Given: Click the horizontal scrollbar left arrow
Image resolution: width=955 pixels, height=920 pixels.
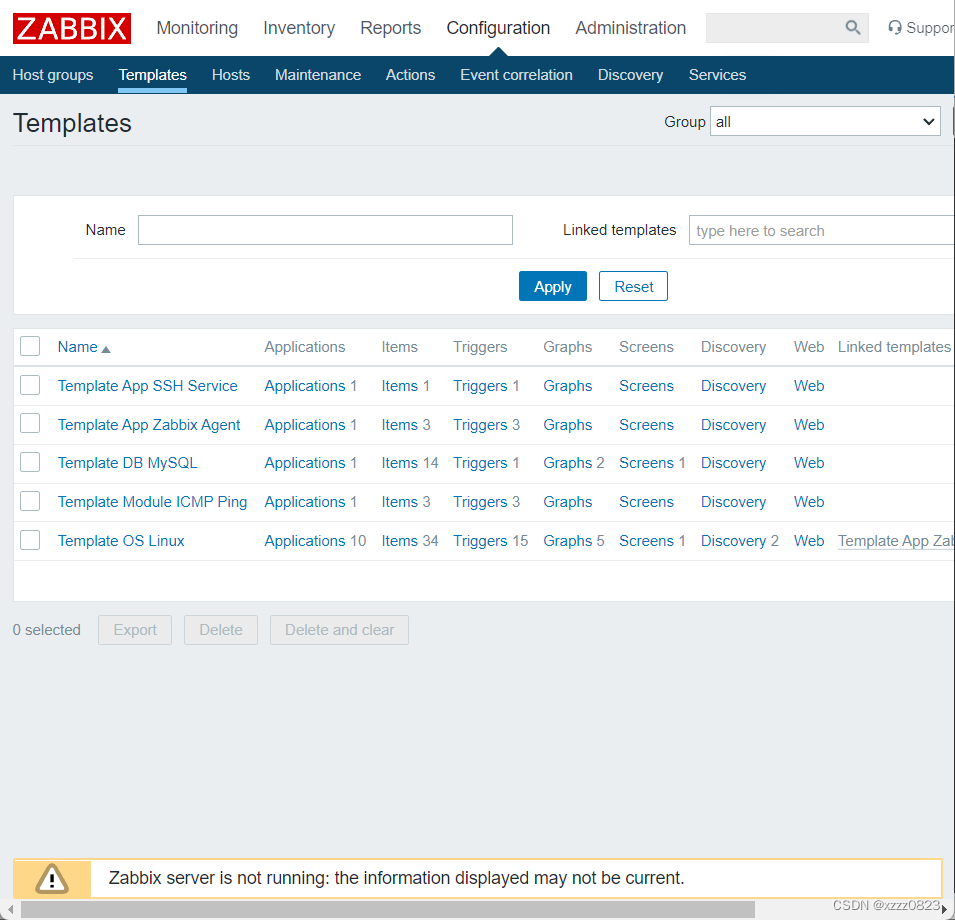Looking at the screenshot, I should 10,910.
